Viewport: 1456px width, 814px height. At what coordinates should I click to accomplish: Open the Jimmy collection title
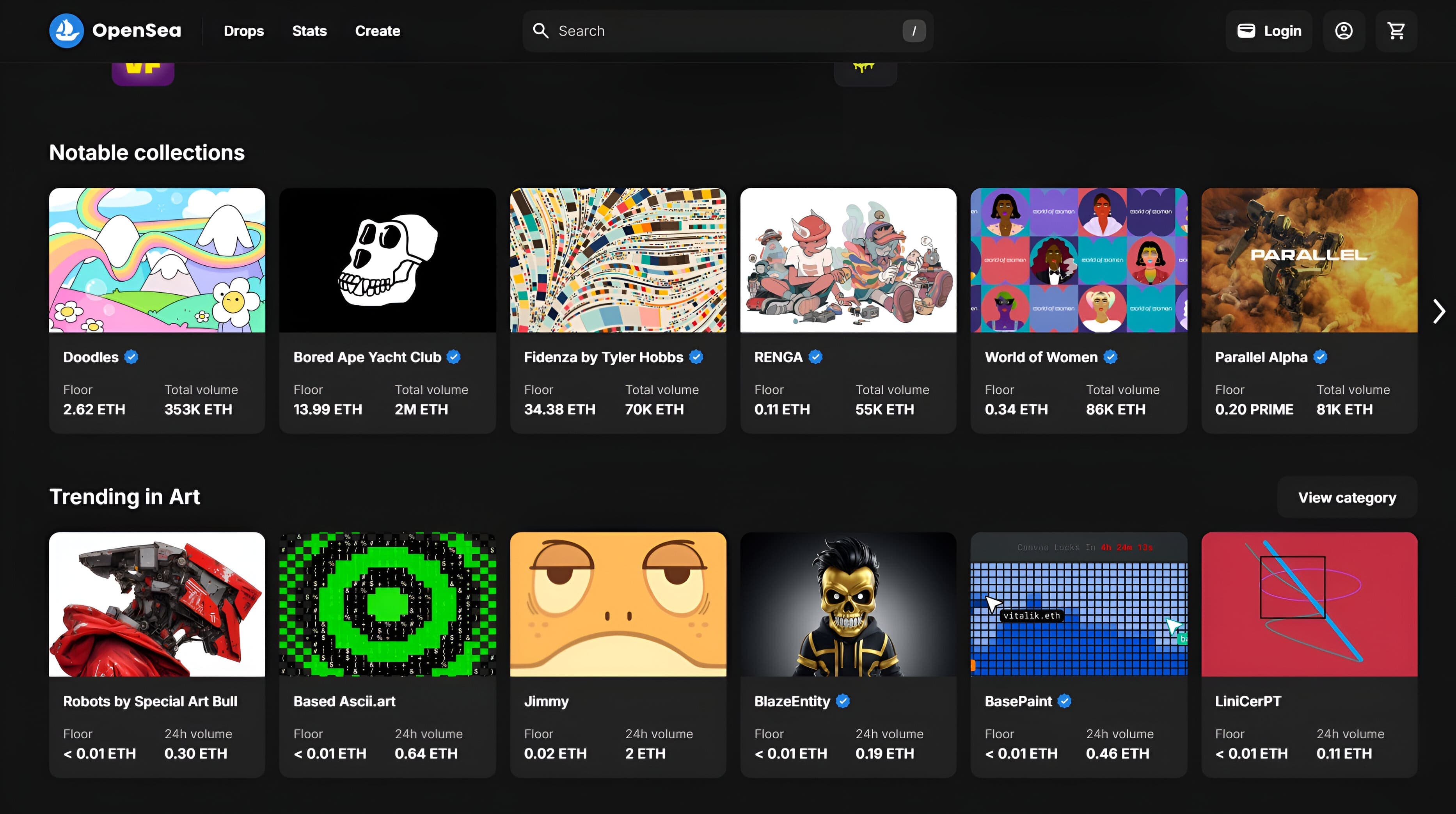pos(546,702)
